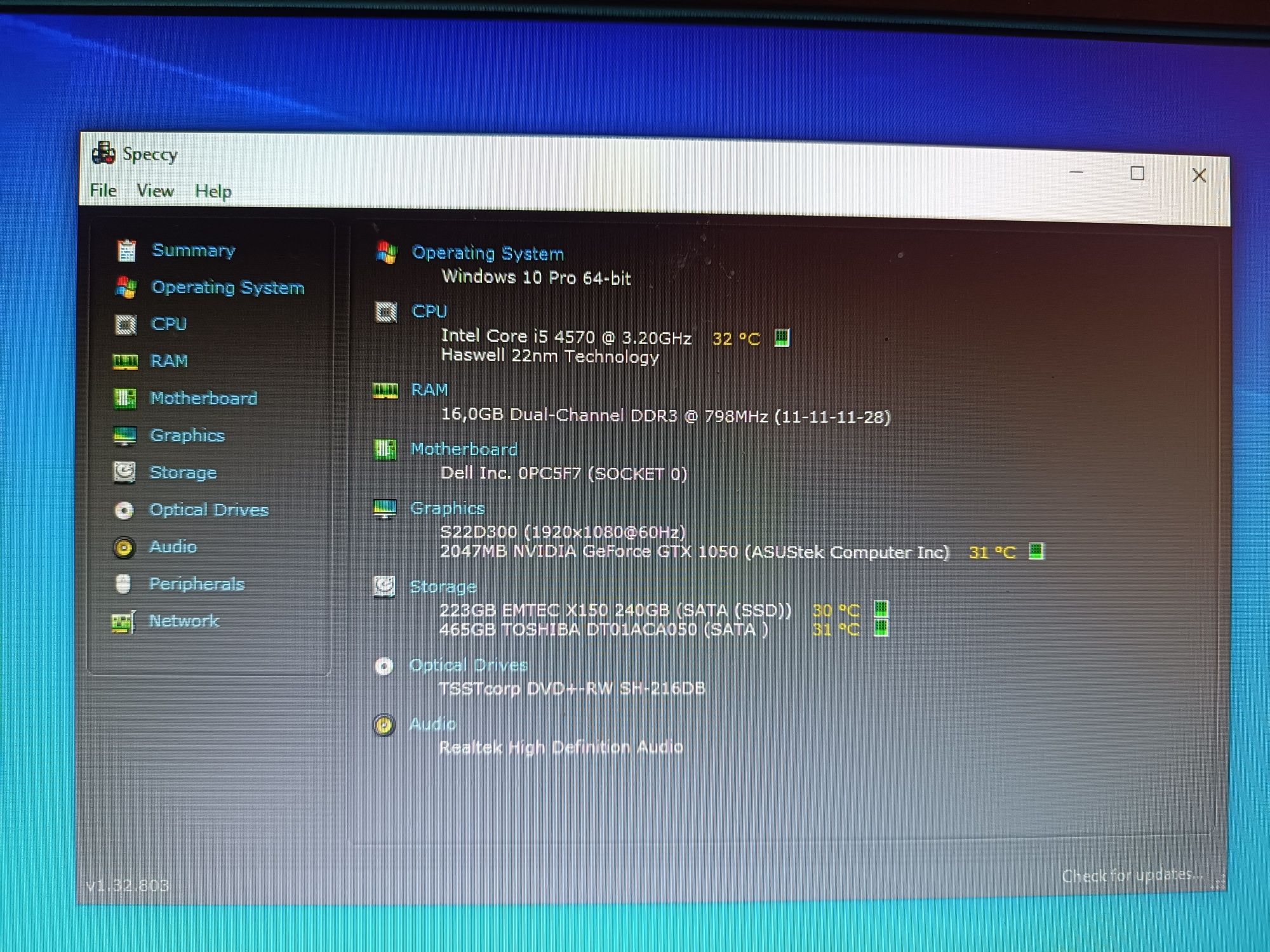Click the TSSTcorp DVD+-RW SH-216DB line
Image resolution: width=1270 pixels, height=952 pixels.
tap(572, 689)
